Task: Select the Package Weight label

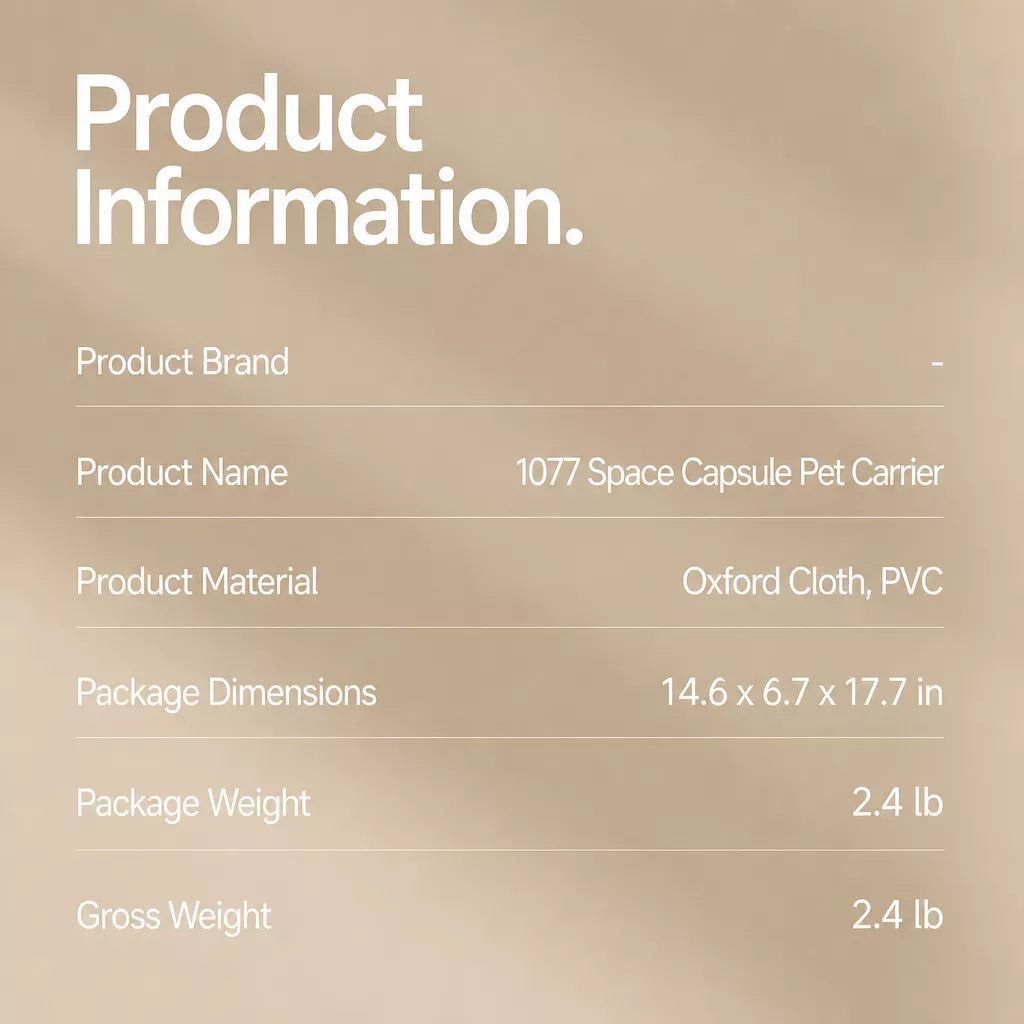Action: (x=193, y=804)
